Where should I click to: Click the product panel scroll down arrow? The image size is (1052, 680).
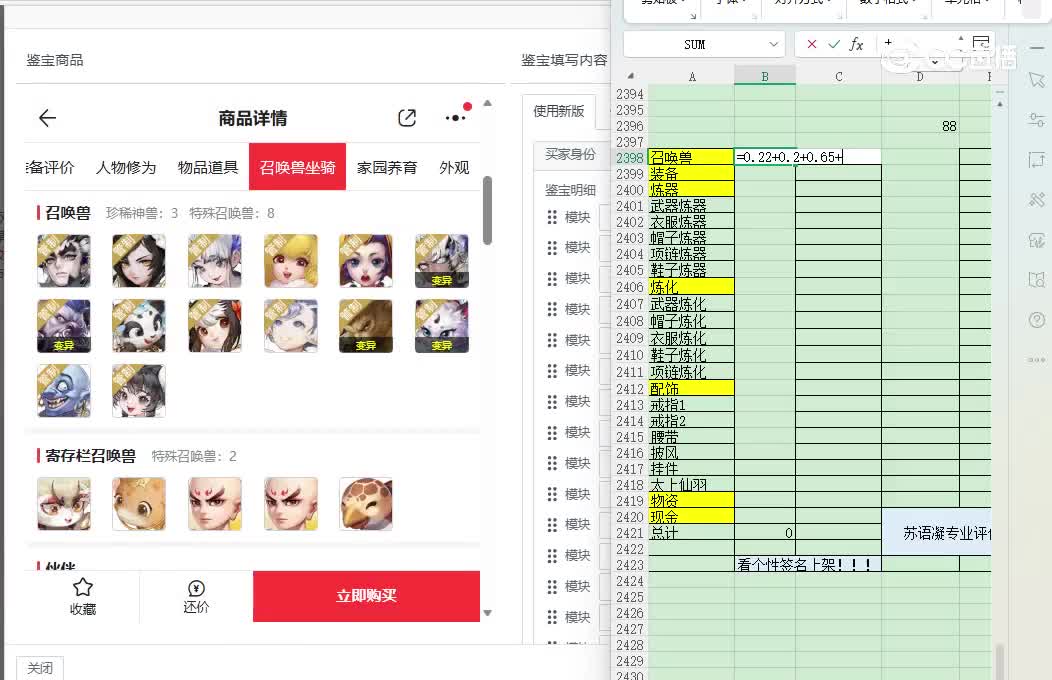[x=488, y=613]
